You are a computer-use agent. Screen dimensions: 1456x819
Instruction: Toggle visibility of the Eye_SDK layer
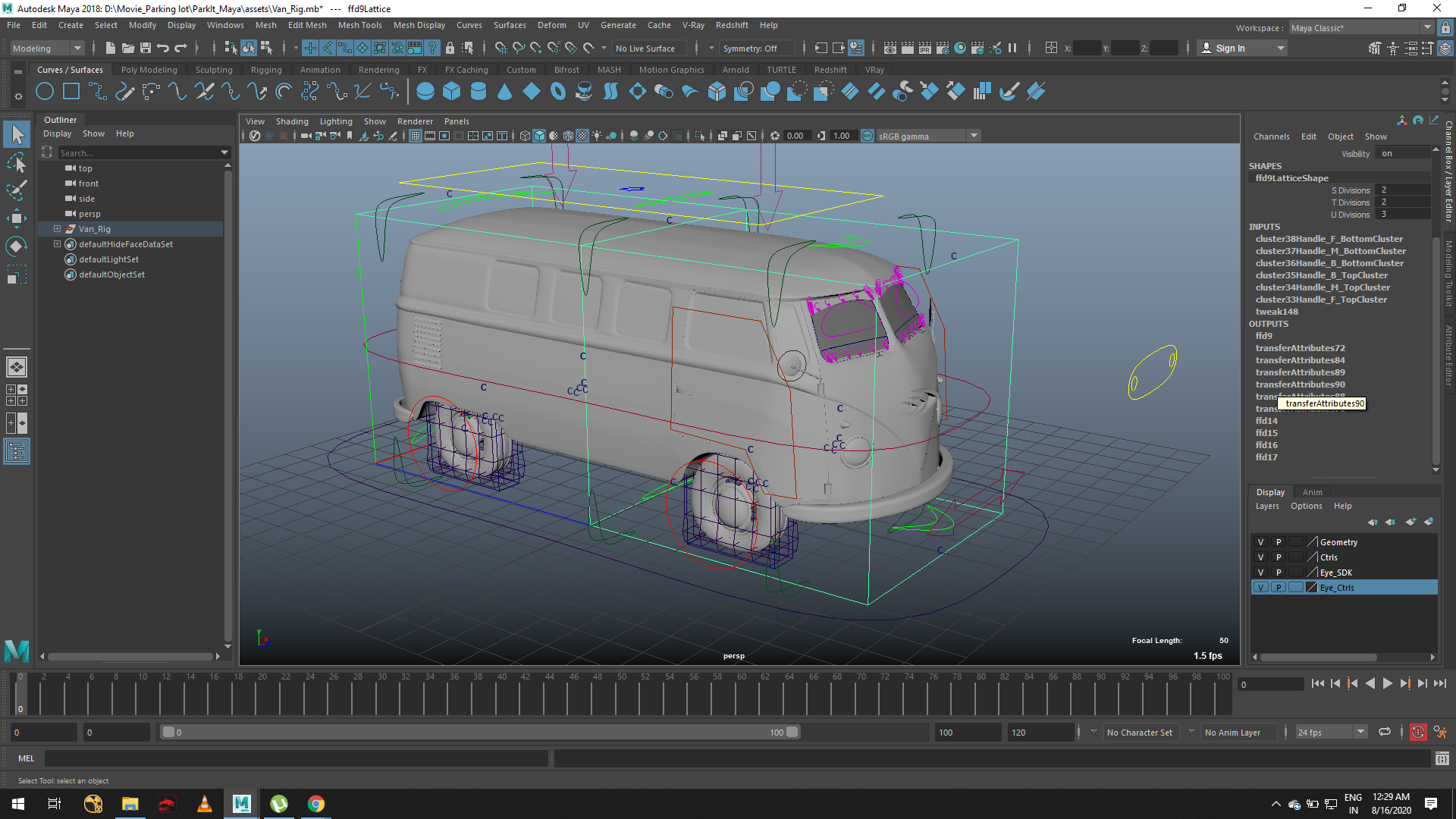click(1261, 573)
